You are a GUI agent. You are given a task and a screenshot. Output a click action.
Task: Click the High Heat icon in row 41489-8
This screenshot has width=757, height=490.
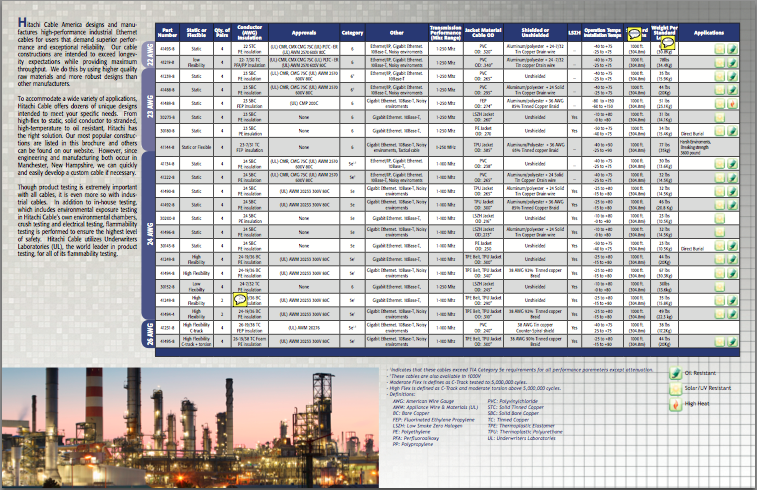pos(733,102)
